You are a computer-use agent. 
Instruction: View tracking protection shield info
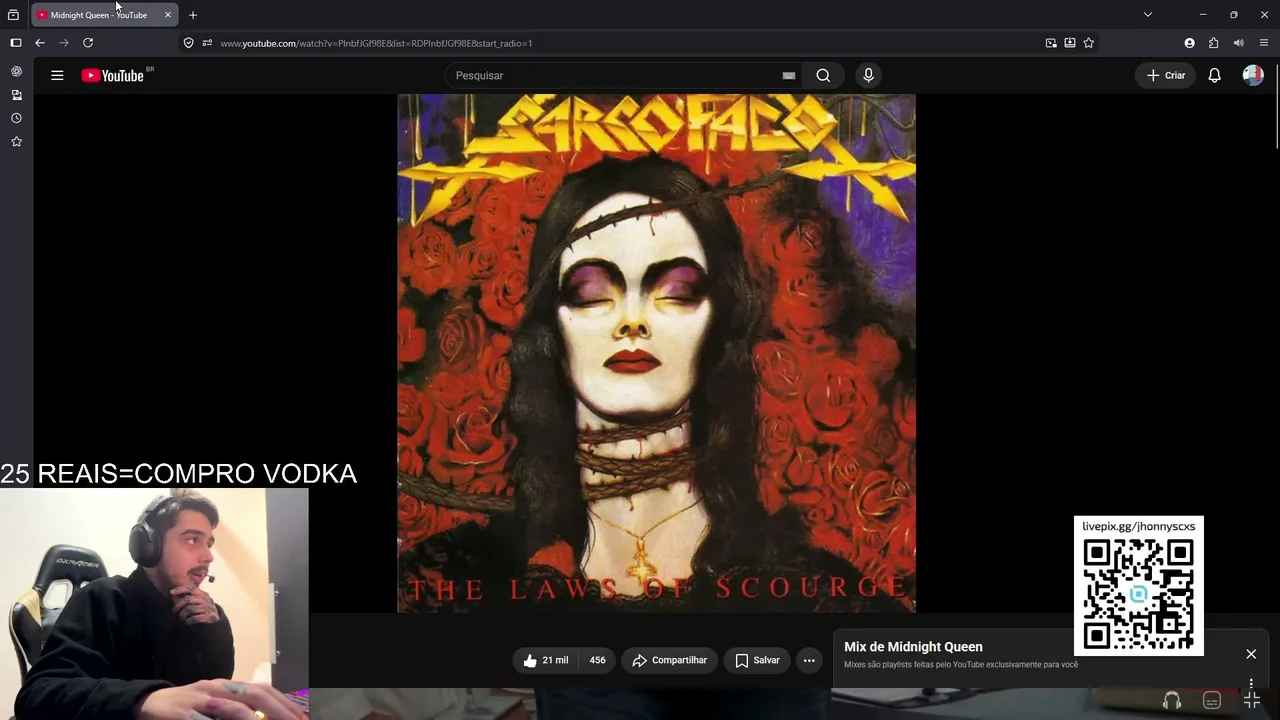pos(188,43)
